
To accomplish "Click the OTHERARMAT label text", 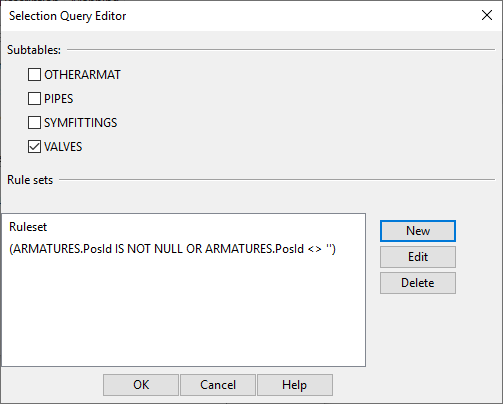I will 82,75.
